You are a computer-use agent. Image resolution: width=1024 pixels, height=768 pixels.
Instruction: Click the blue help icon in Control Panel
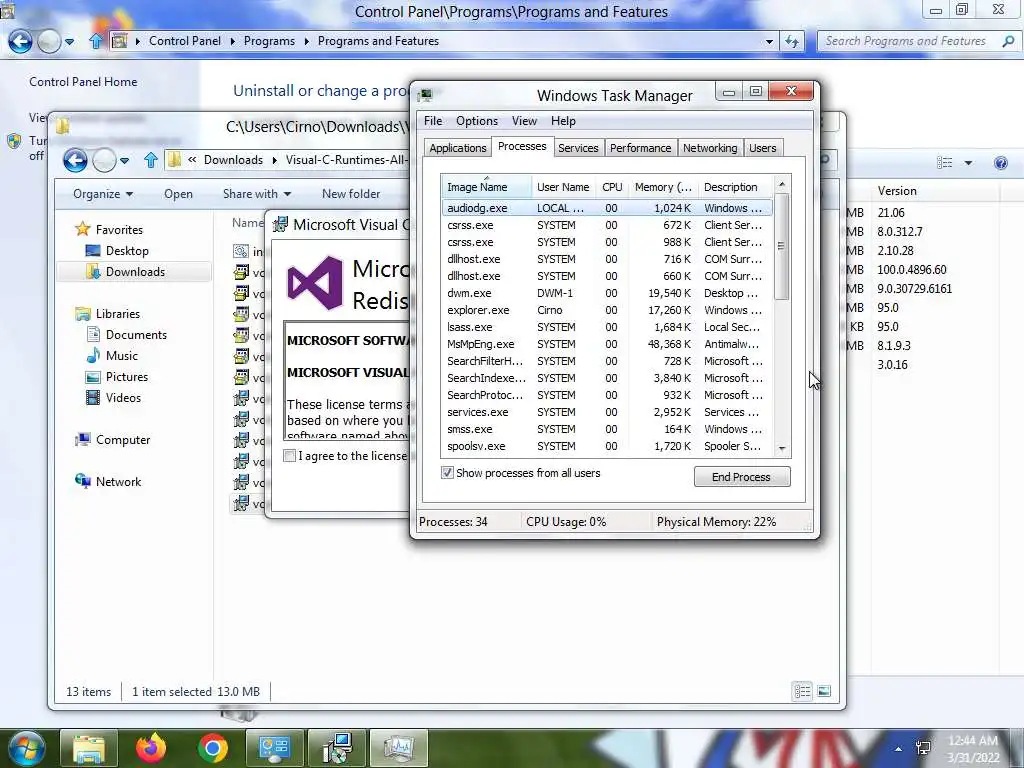[x=1000, y=163]
